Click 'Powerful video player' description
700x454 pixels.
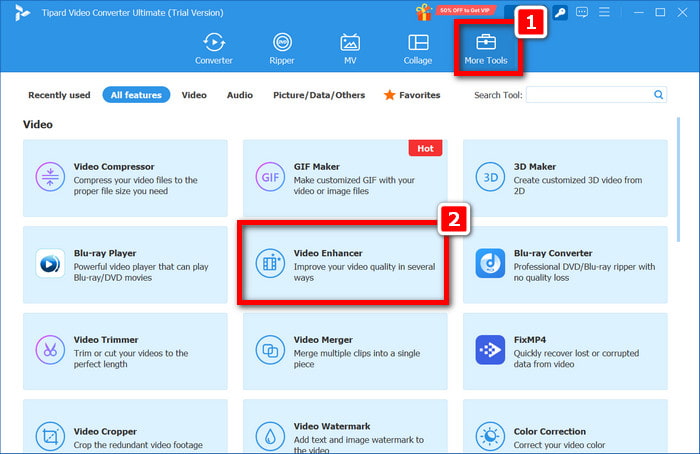[x=141, y=272]
